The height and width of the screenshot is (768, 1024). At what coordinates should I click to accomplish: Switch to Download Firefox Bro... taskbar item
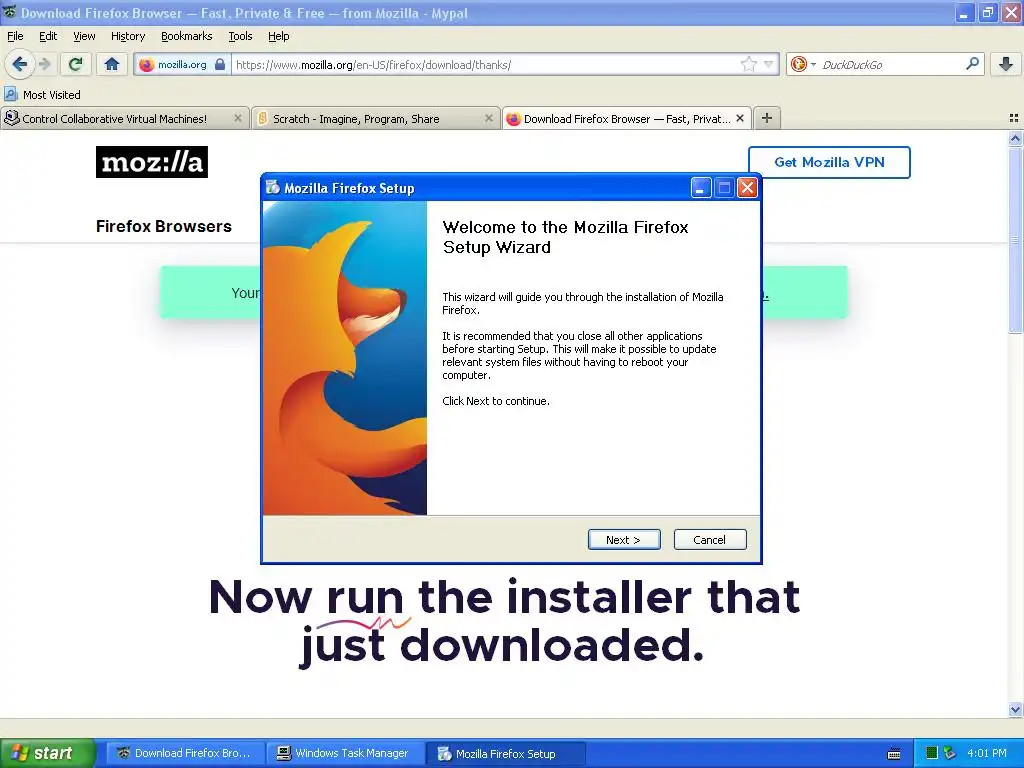185,753
